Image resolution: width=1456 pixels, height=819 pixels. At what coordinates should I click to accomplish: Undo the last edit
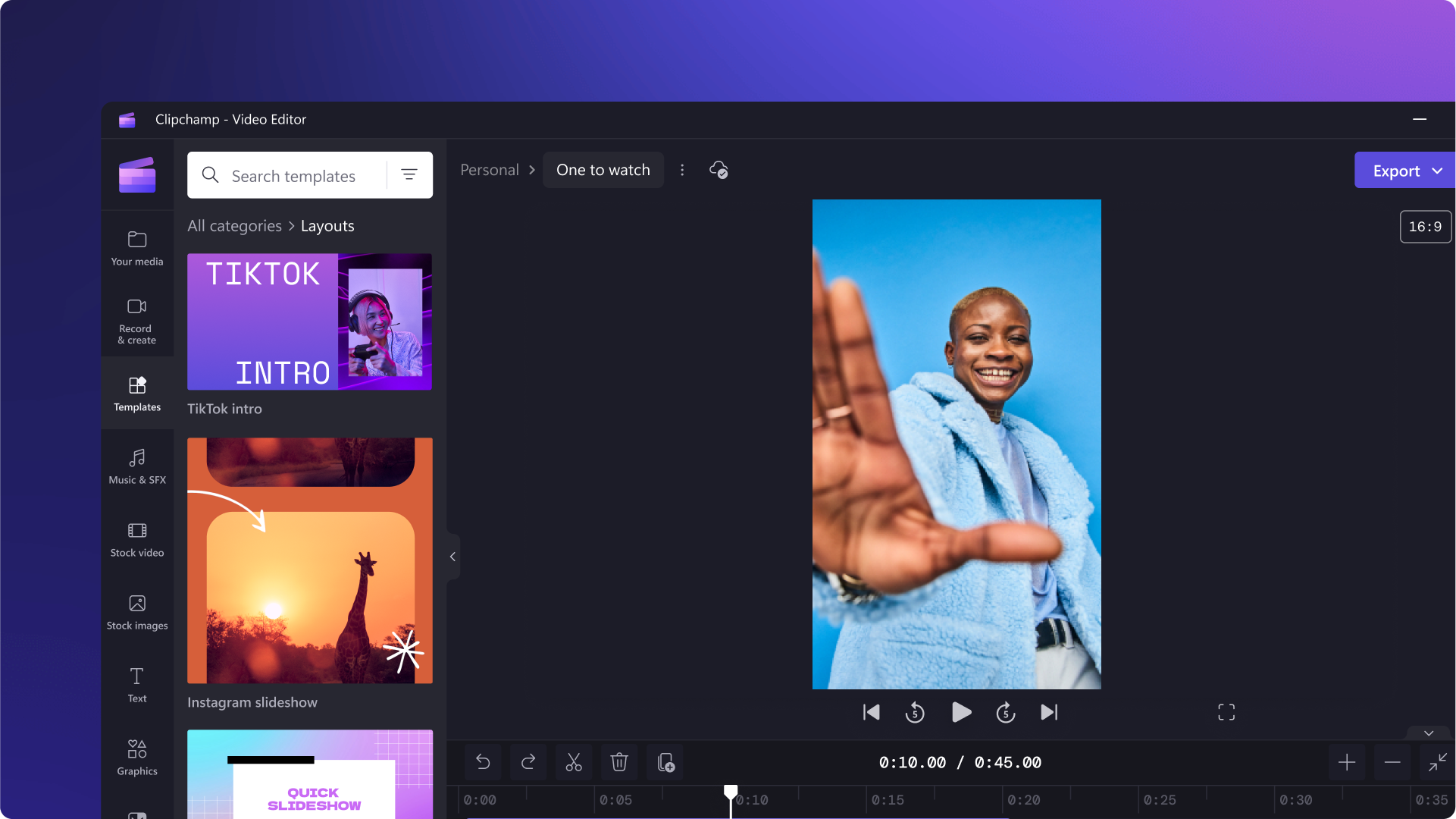[483, 762]
